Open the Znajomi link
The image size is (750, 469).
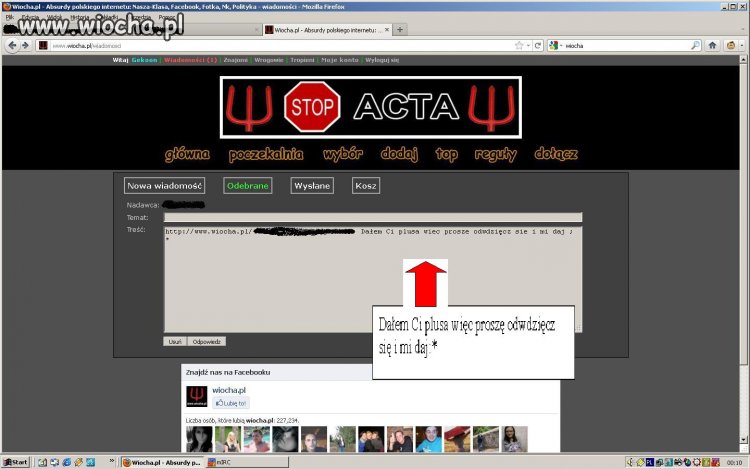pos(236,60)
